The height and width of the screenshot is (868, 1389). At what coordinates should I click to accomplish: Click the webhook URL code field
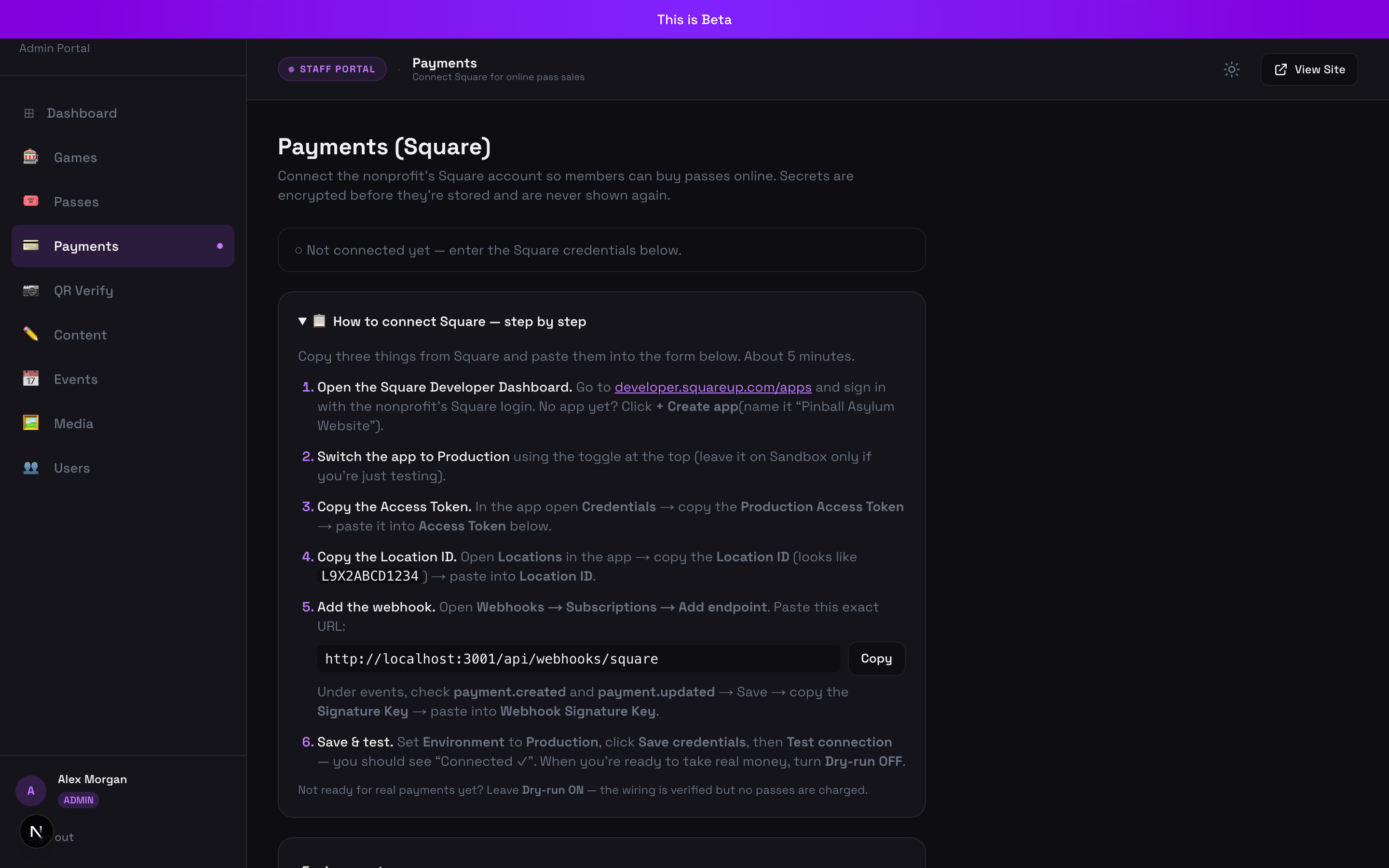click(579, 658)
